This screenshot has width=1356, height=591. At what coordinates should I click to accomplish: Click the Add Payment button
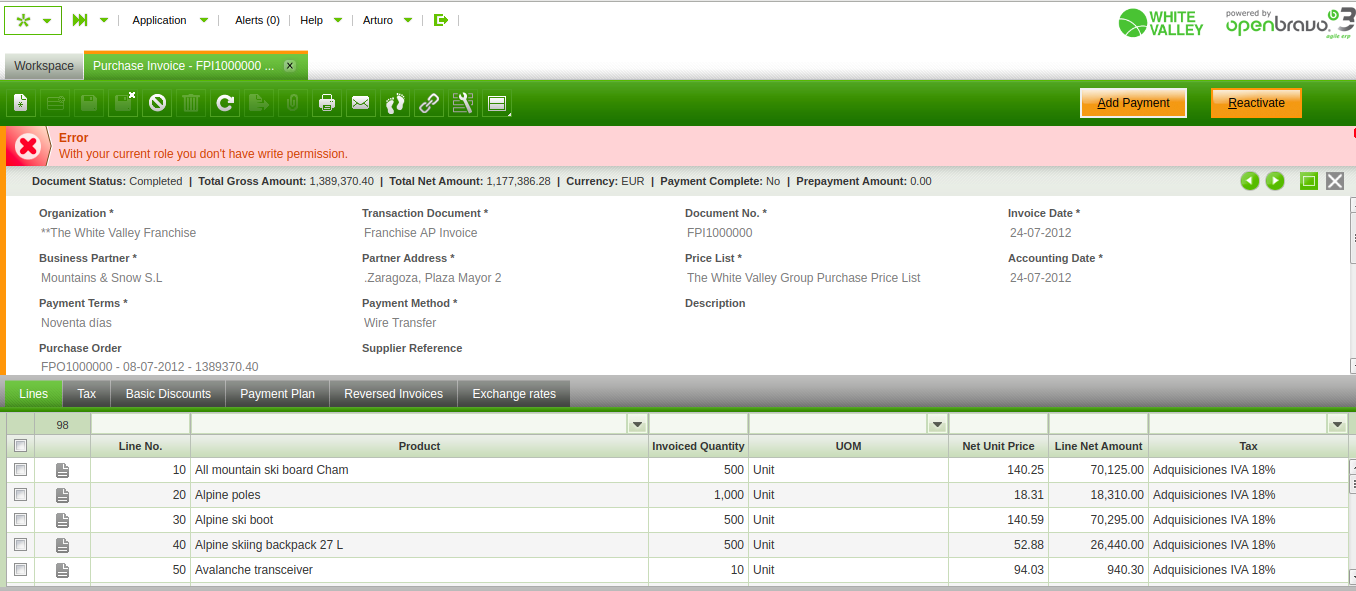[x=1133, y=103]
